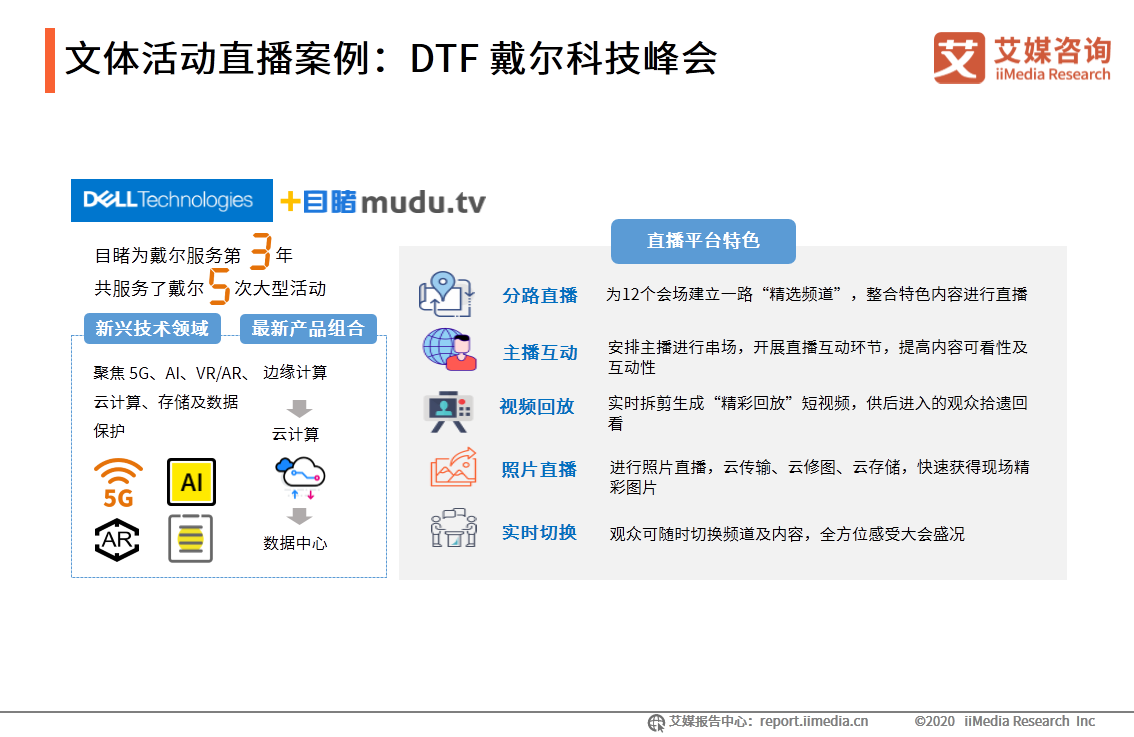Click the yellow storage stack icon
The height and width of the screenshot is (737, 1134).
[x=190, y=539]
